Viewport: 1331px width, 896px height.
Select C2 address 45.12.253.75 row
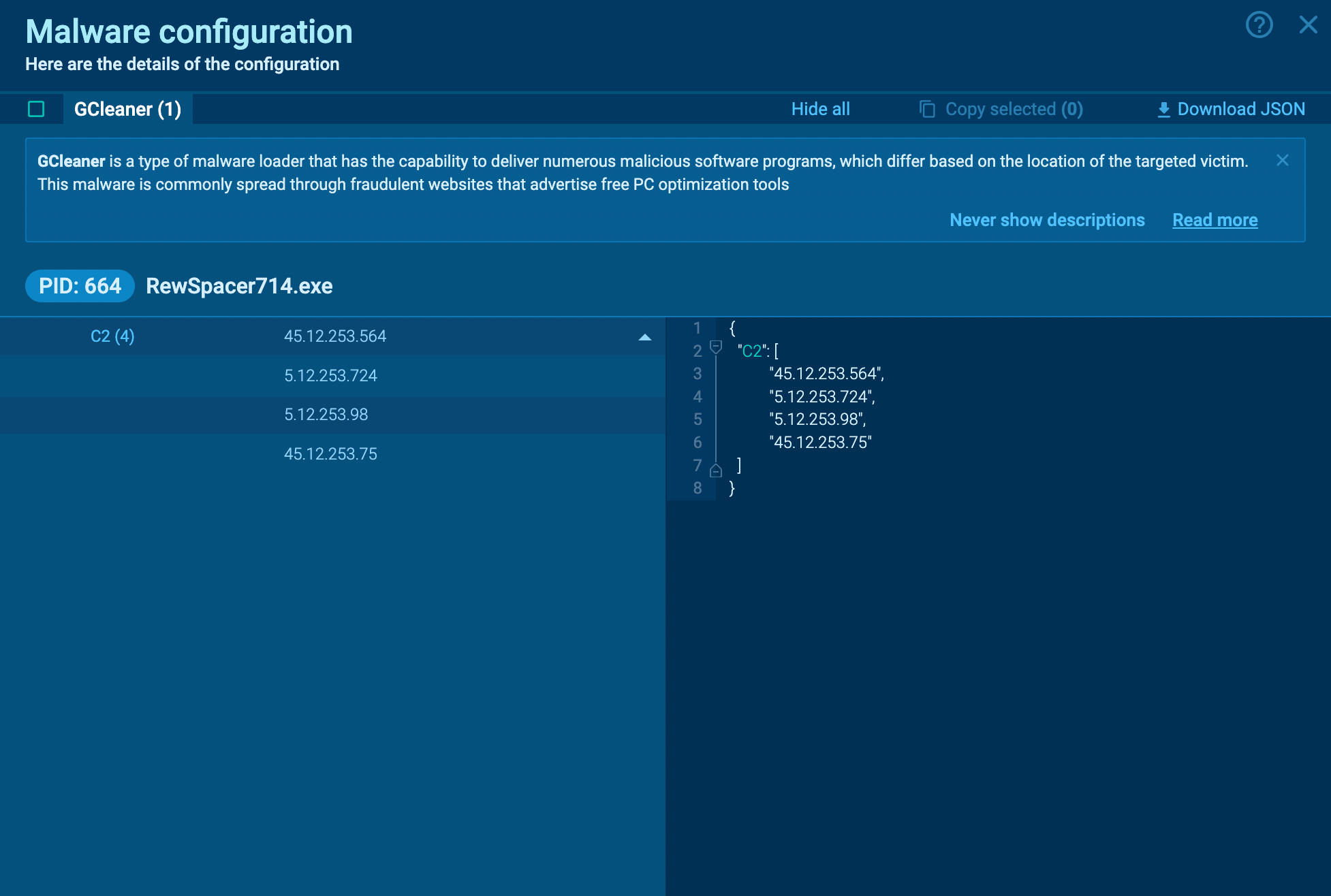tap(330, 454)
